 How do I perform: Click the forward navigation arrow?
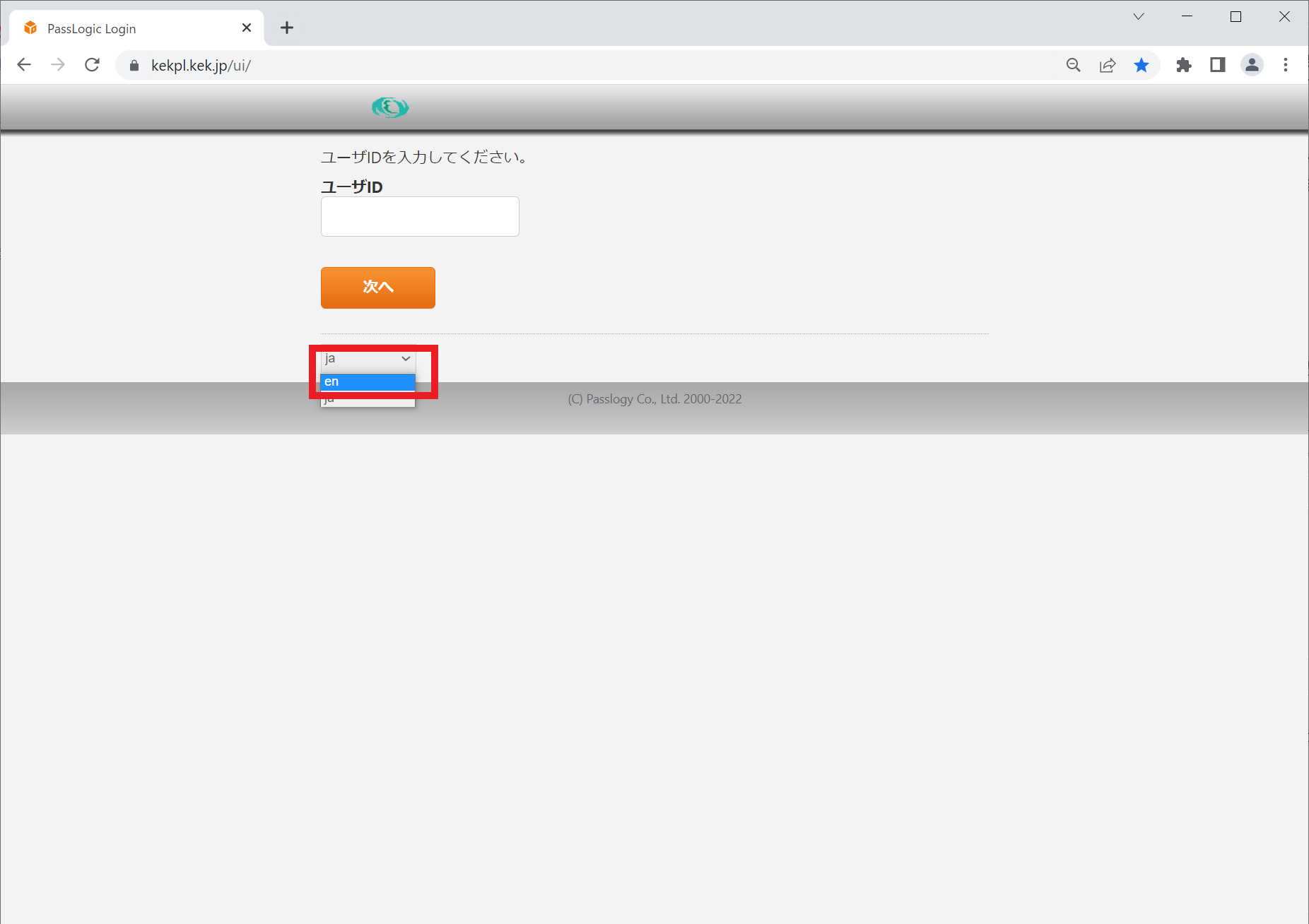coord(58,64)
